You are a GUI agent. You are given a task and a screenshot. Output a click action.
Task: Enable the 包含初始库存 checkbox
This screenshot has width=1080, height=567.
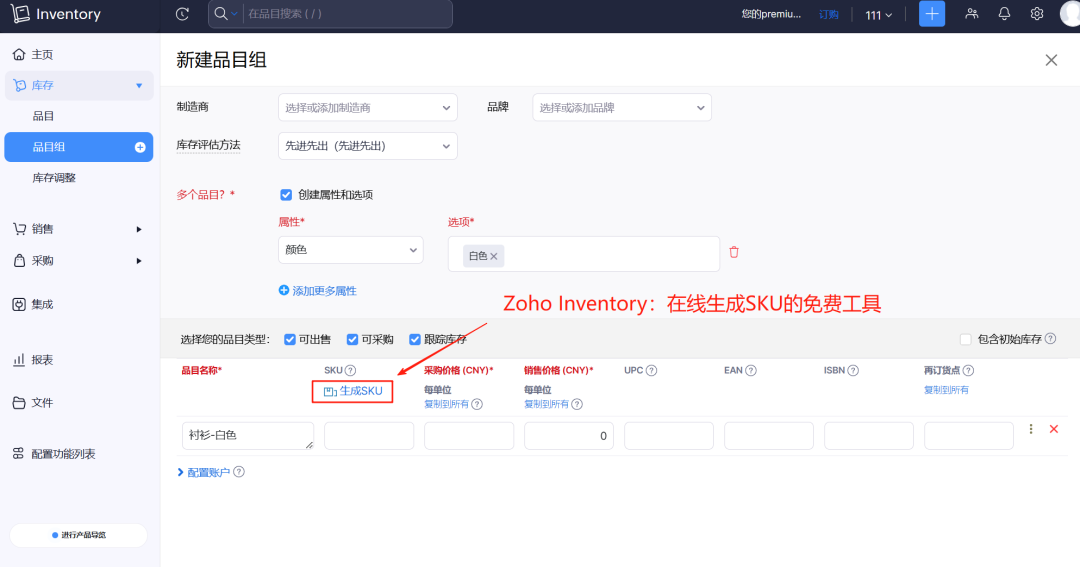966,339
